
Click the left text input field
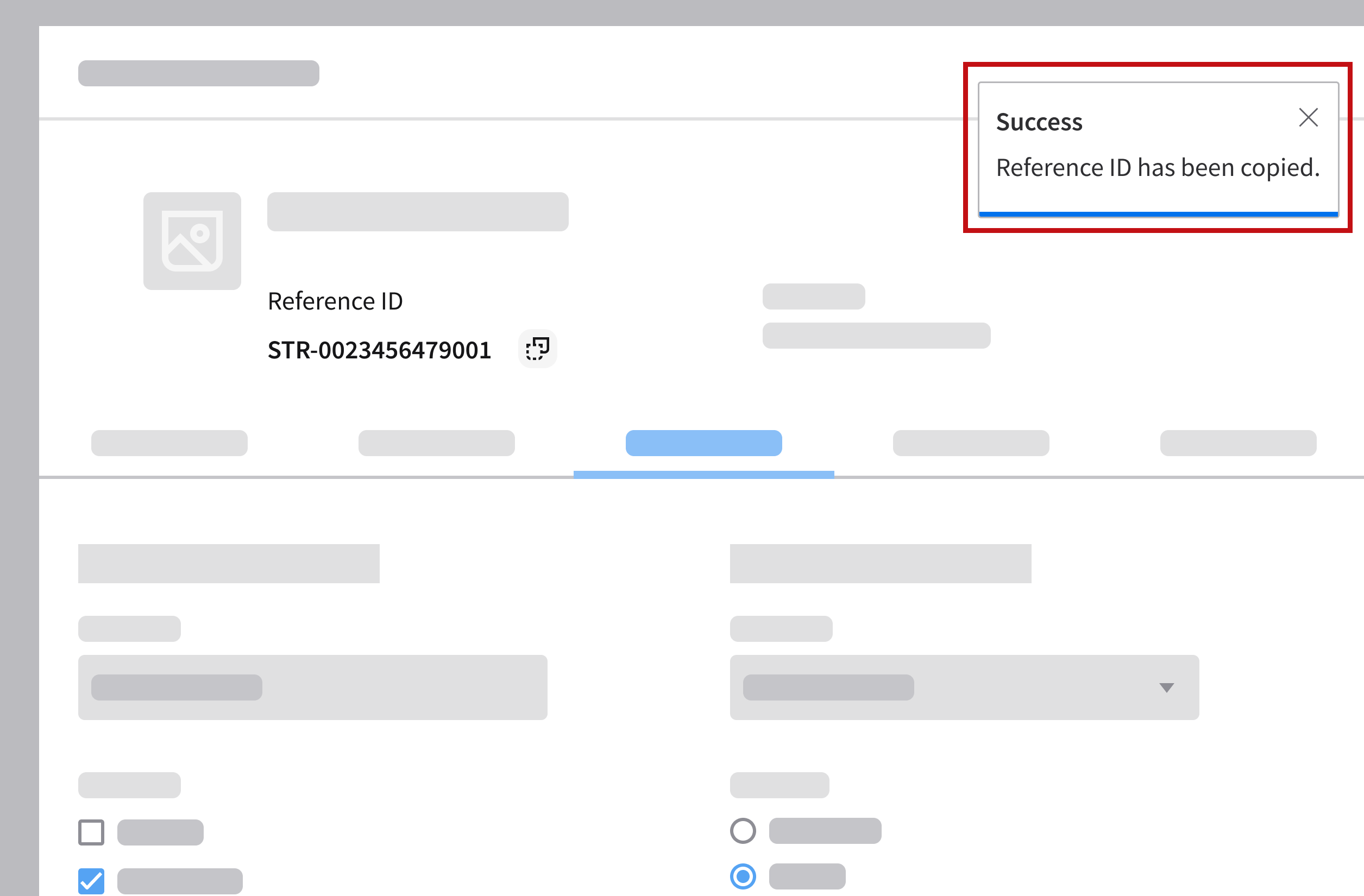(312, 687)
